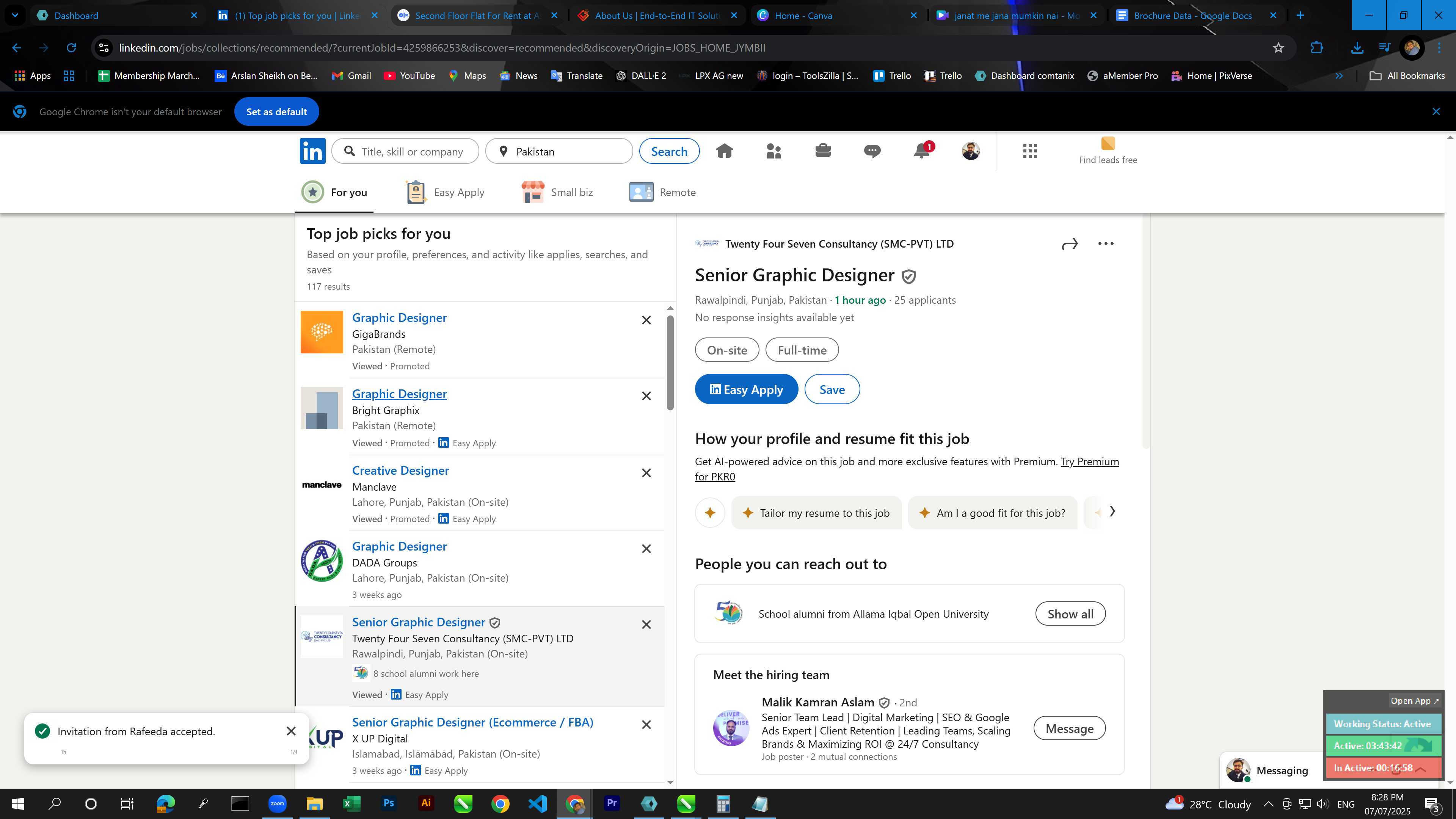
Task: Click the GigaBrands orange logo thumbnail
Action: click(x=322, y=333)
